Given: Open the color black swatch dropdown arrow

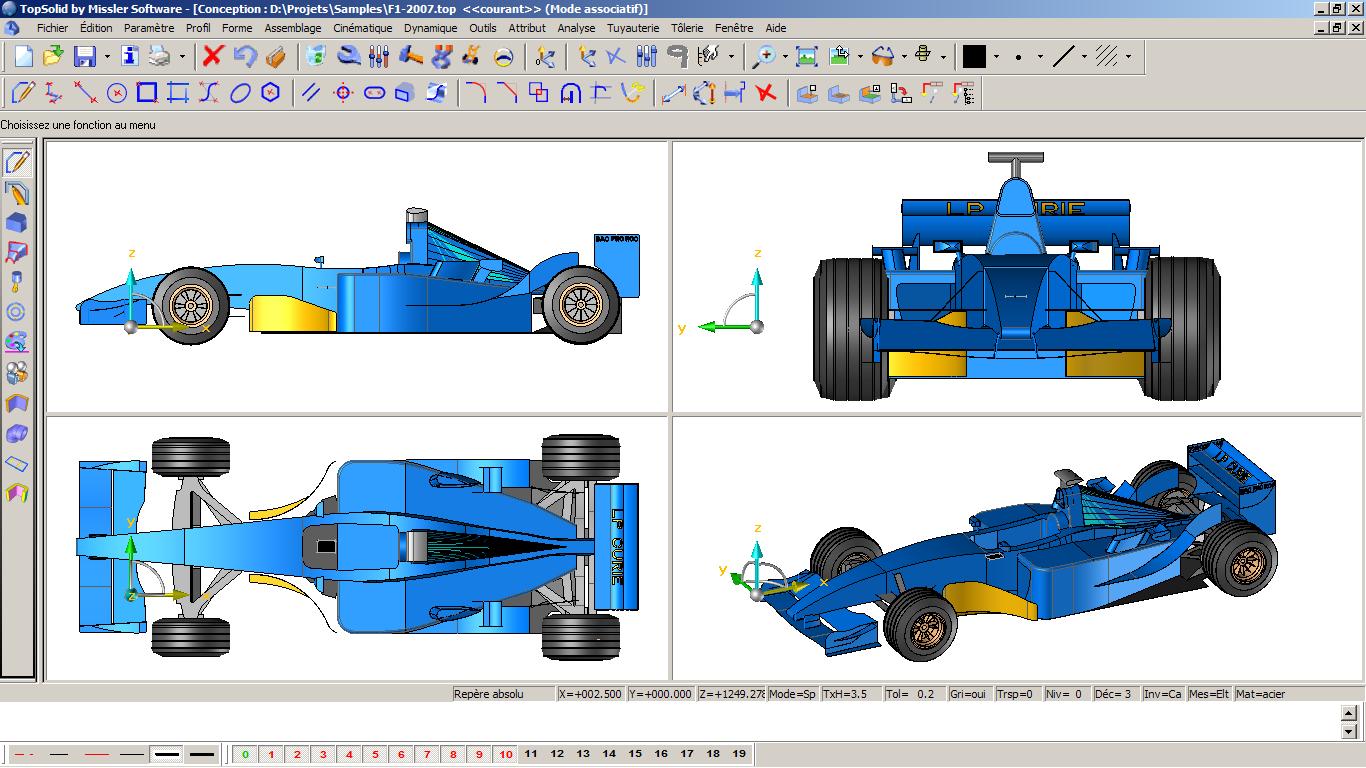Looking at the screenshot, I should coord(996,57).
